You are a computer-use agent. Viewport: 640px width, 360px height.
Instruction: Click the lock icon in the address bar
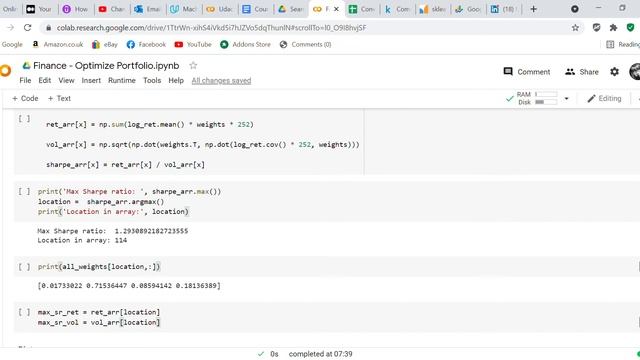[x=49, y=28]
